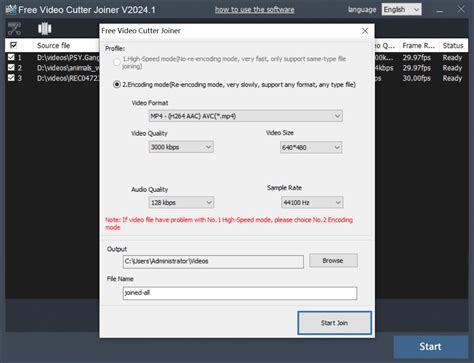Viewport: 474px width, 363px height.
Task: Click the File Name field joined-all
Action: (x=240, y=293)
